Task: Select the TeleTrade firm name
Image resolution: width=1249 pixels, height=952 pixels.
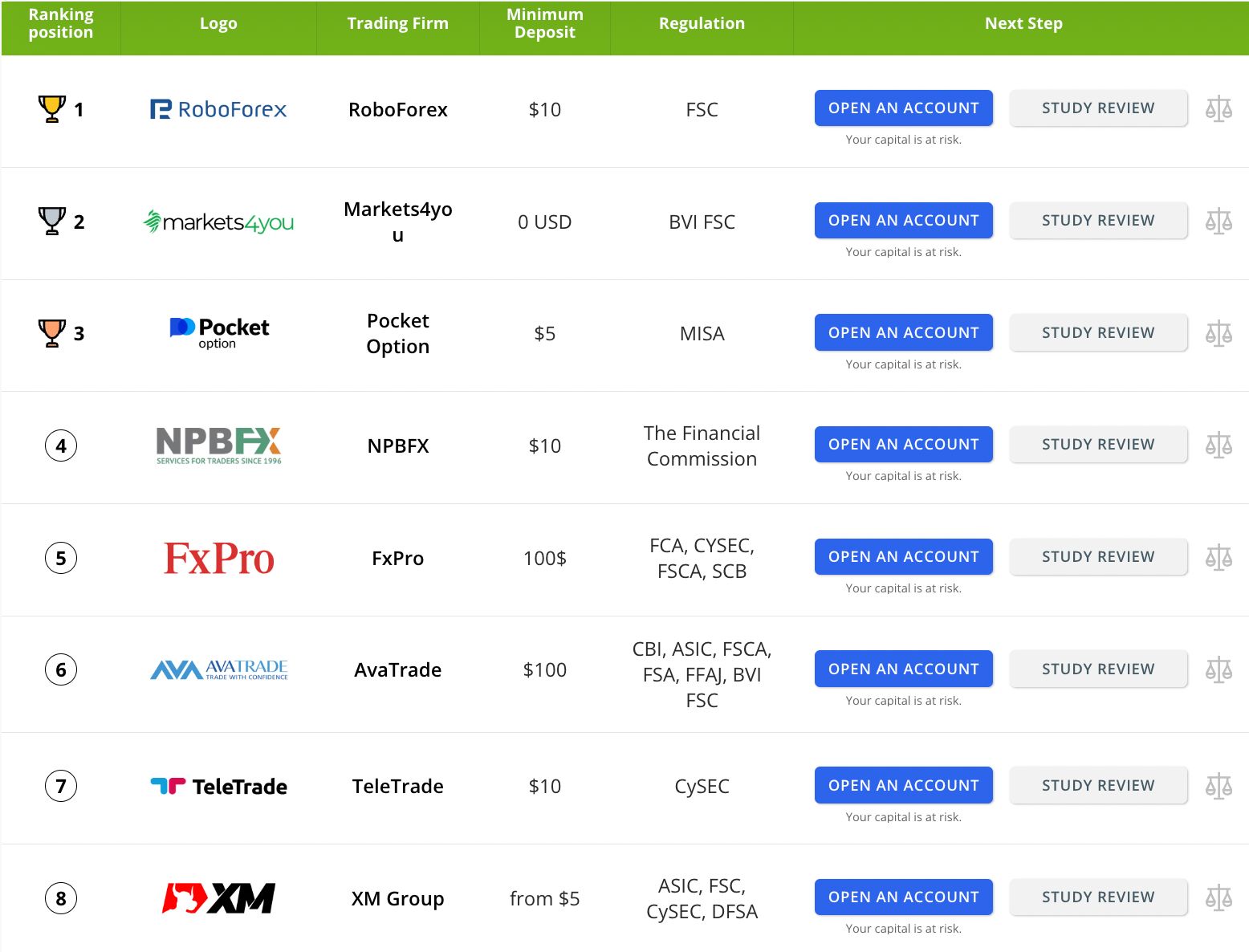Action: point(397,786)
